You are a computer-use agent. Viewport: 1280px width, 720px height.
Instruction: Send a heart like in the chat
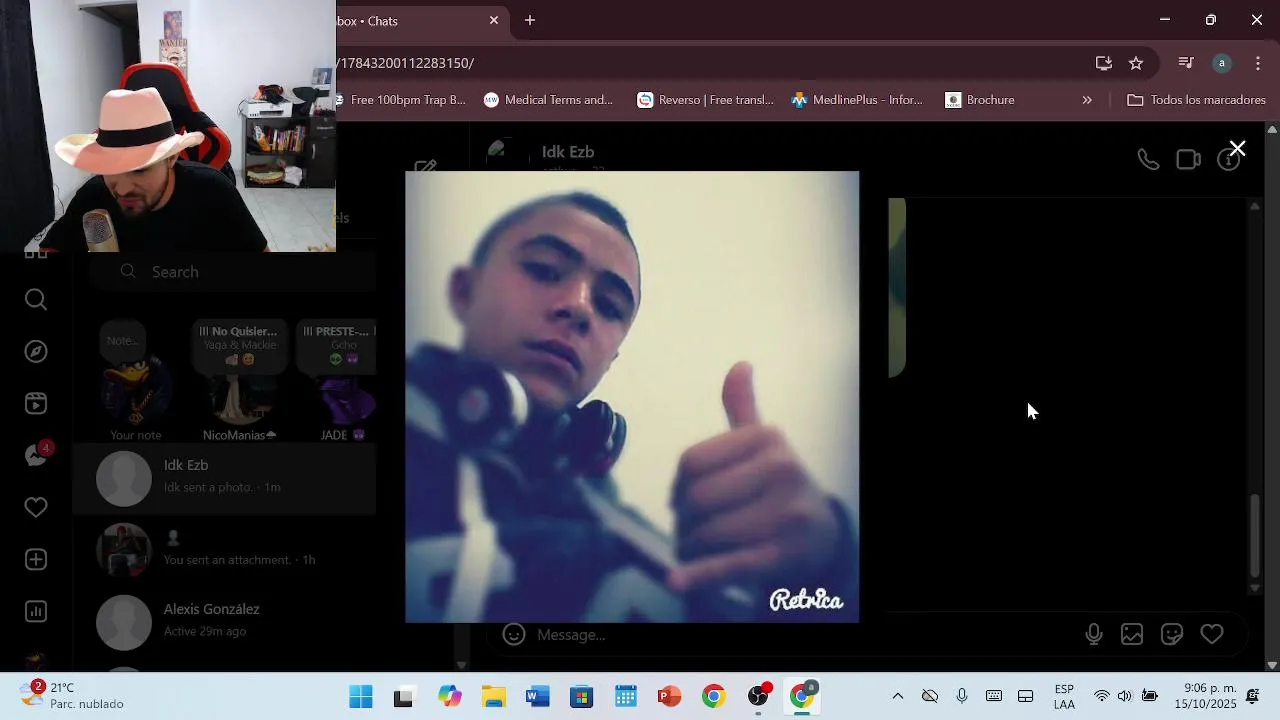[x=1212, y=634]
